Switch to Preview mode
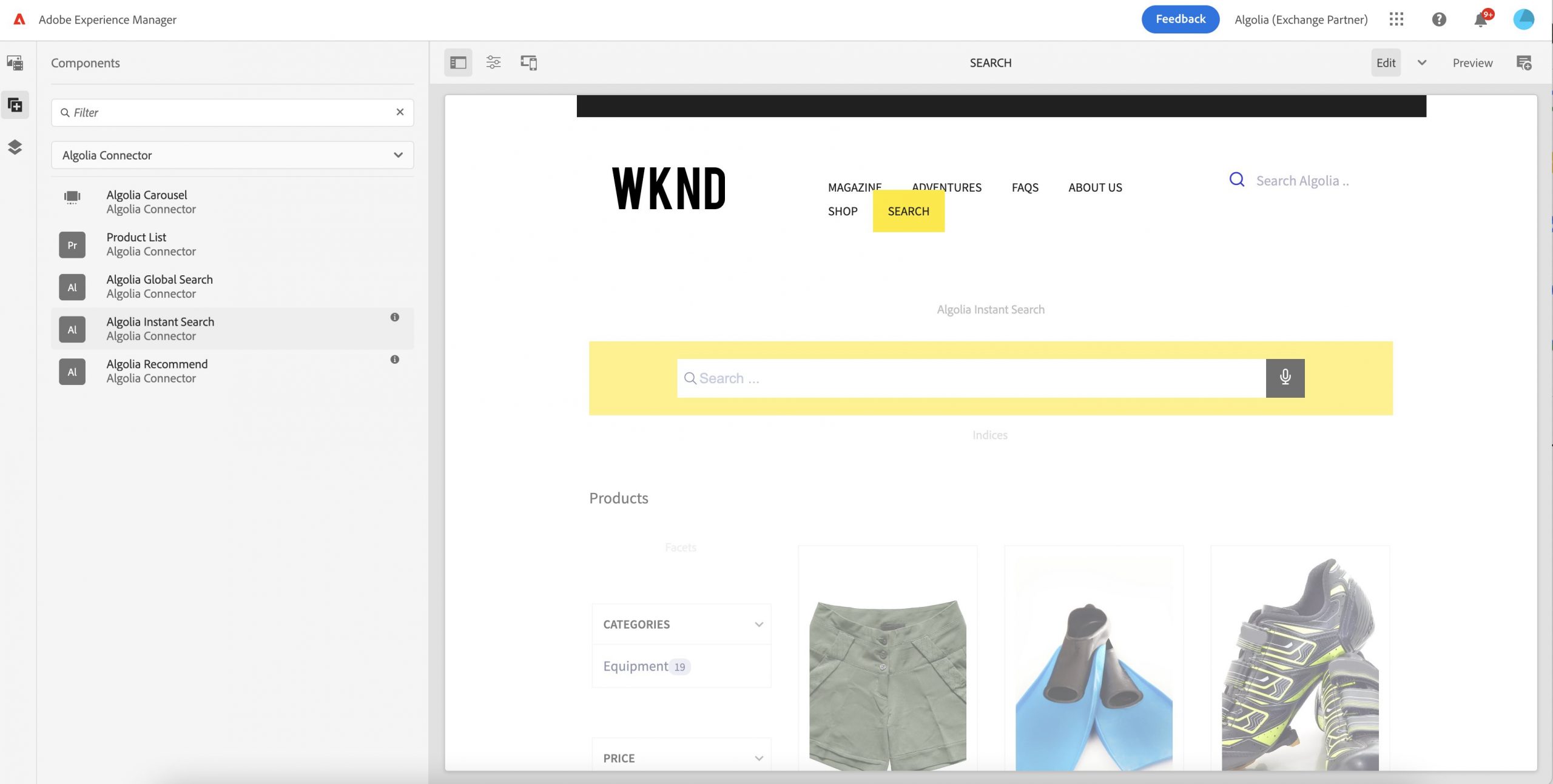This screenshot has height=784, width=1553. click(1472, 63)
